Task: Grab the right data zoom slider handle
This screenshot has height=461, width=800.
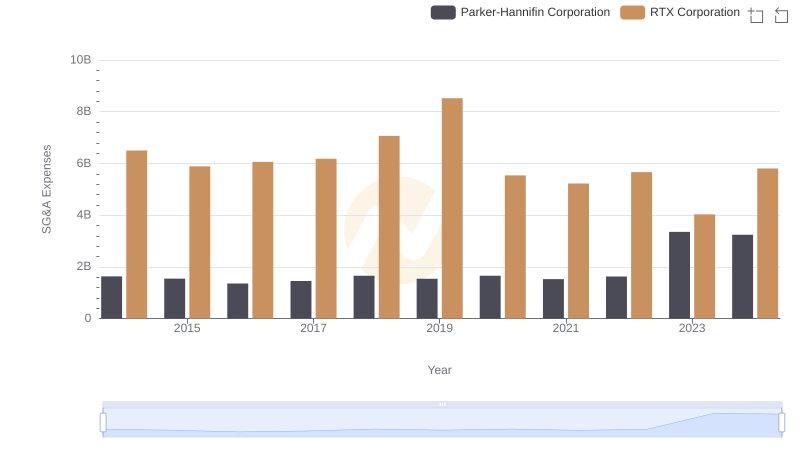Action: coord(782,423)
